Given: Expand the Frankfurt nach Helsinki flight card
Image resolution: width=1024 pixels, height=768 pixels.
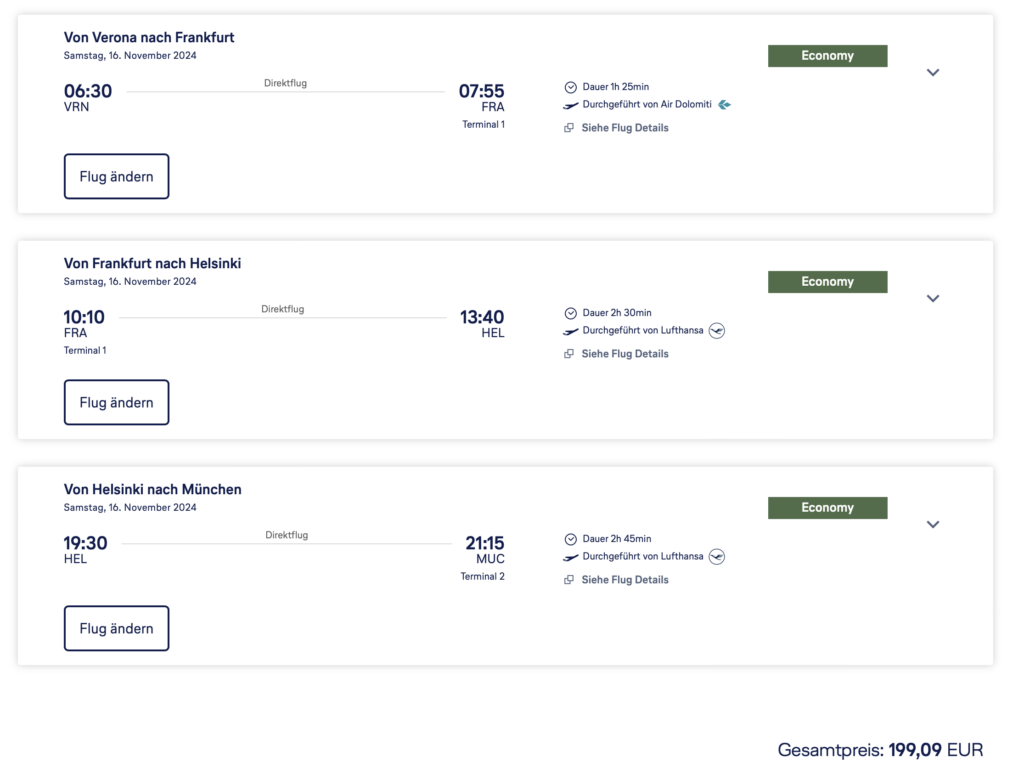Looking at the screenshot, I should point(933,298).
